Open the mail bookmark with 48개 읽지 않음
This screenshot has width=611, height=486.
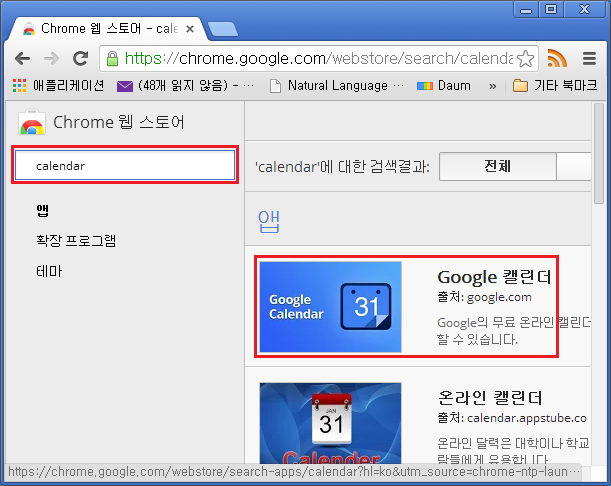click(x=186, y=85)
